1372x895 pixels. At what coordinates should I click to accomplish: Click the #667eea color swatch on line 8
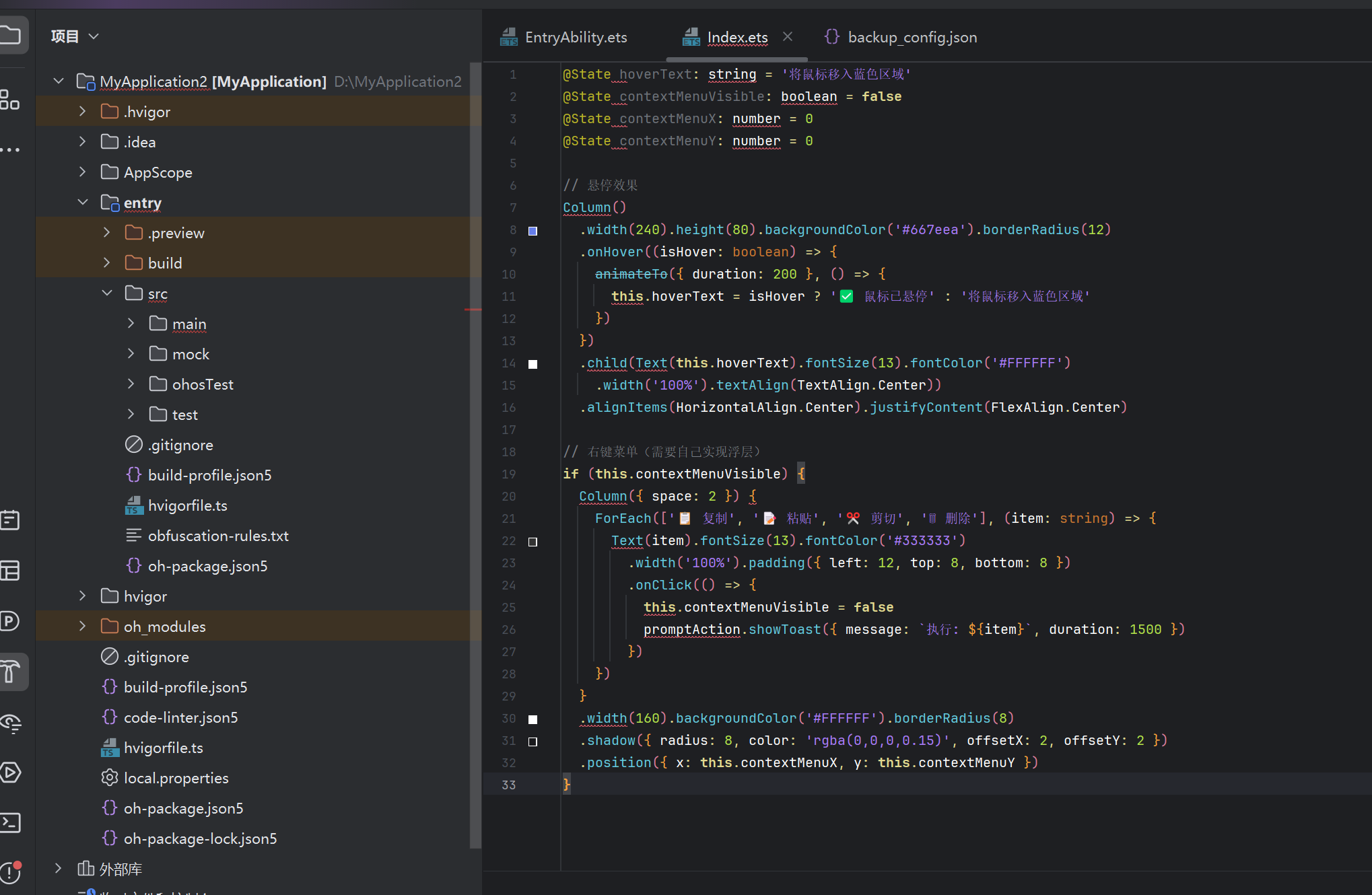click(x=533, y=231)
